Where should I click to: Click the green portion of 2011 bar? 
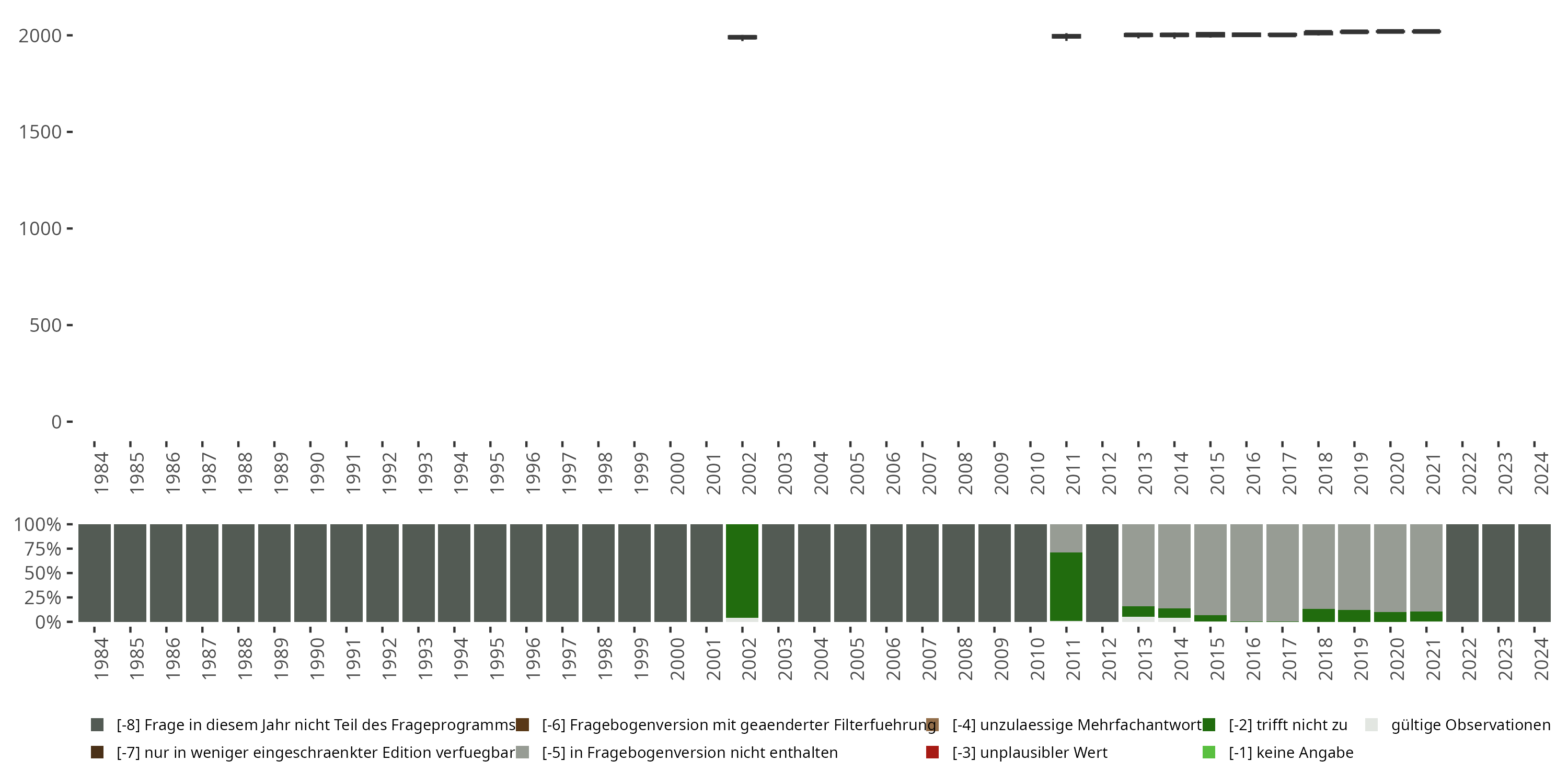pyautogui.click(x=1066, y=586)
